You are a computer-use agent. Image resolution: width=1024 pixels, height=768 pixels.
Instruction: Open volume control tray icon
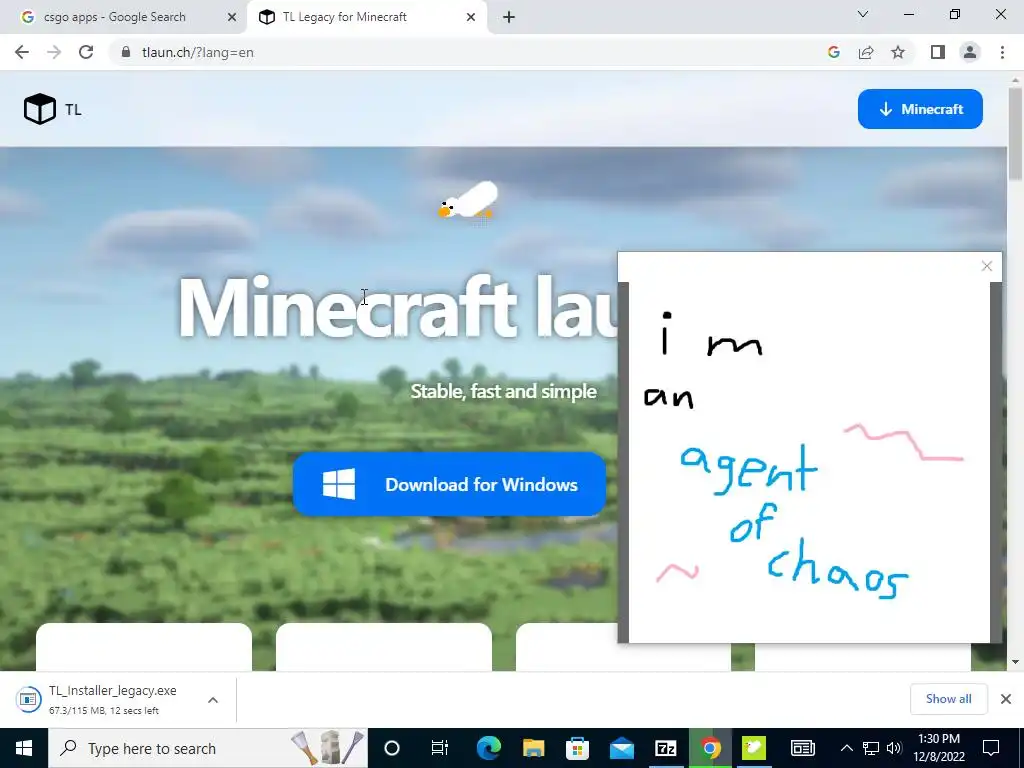click(x=894, y=748)
